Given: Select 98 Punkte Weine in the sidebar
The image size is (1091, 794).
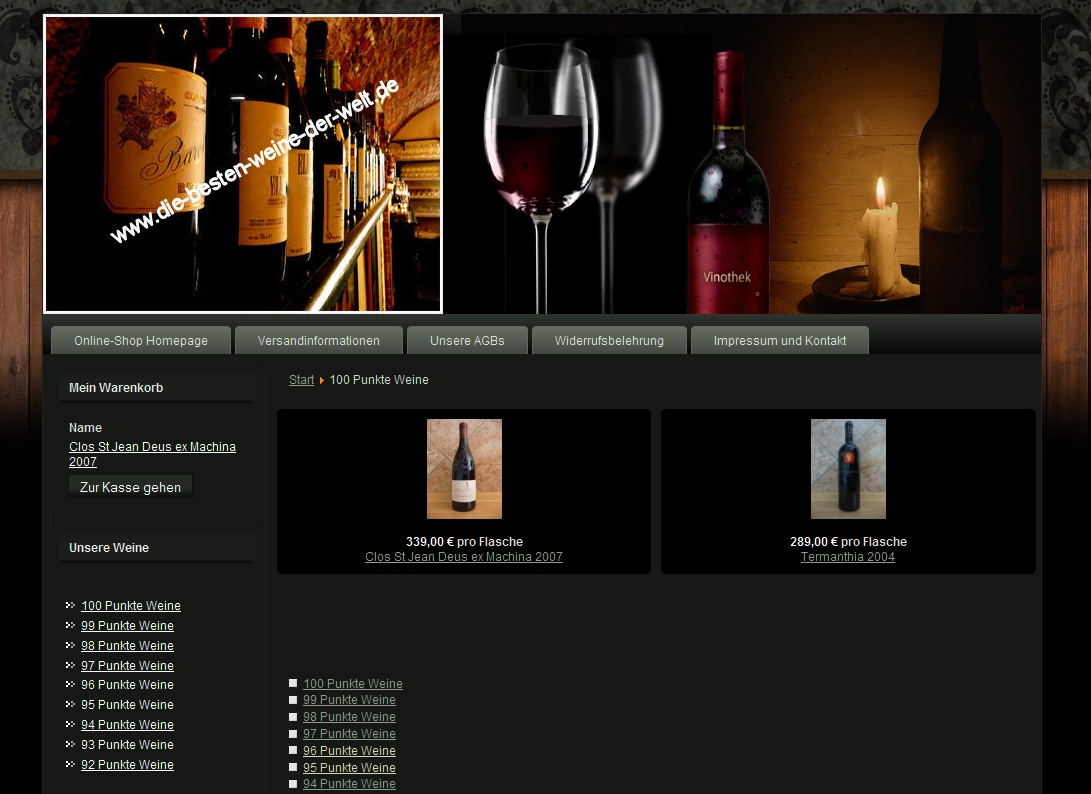Looking at the screenshot, I should pyautogui.click(x=127, y=646).
